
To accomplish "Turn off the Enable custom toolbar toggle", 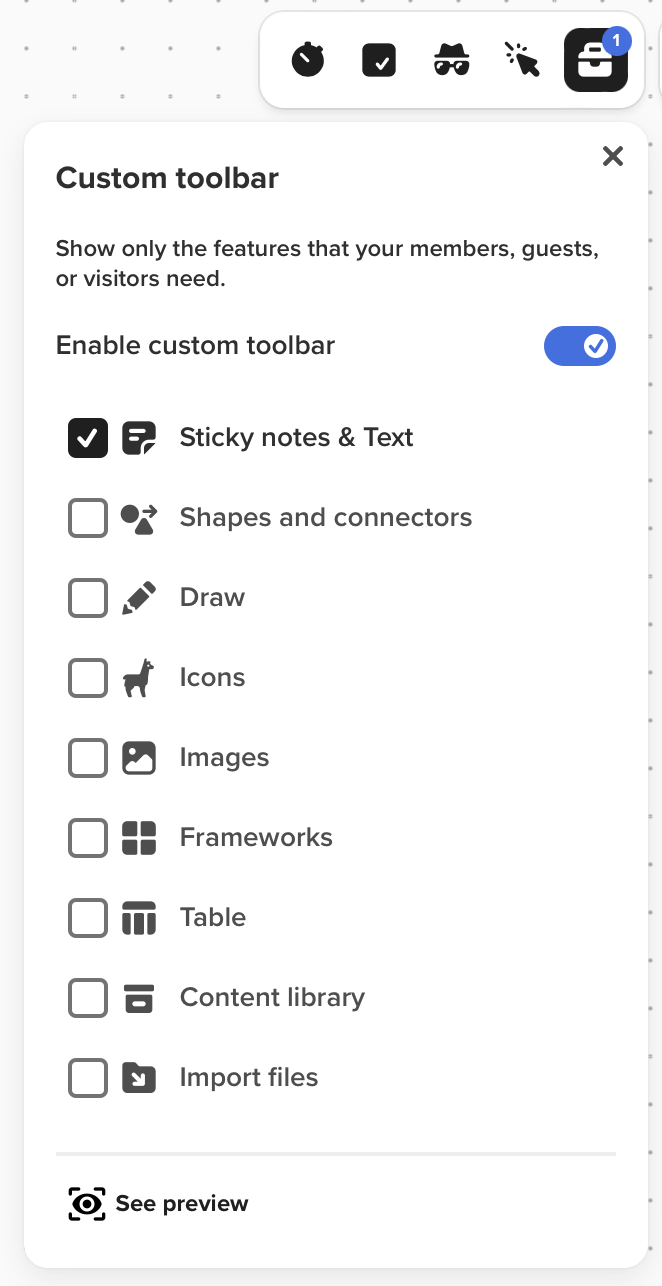I will [580, 345].
